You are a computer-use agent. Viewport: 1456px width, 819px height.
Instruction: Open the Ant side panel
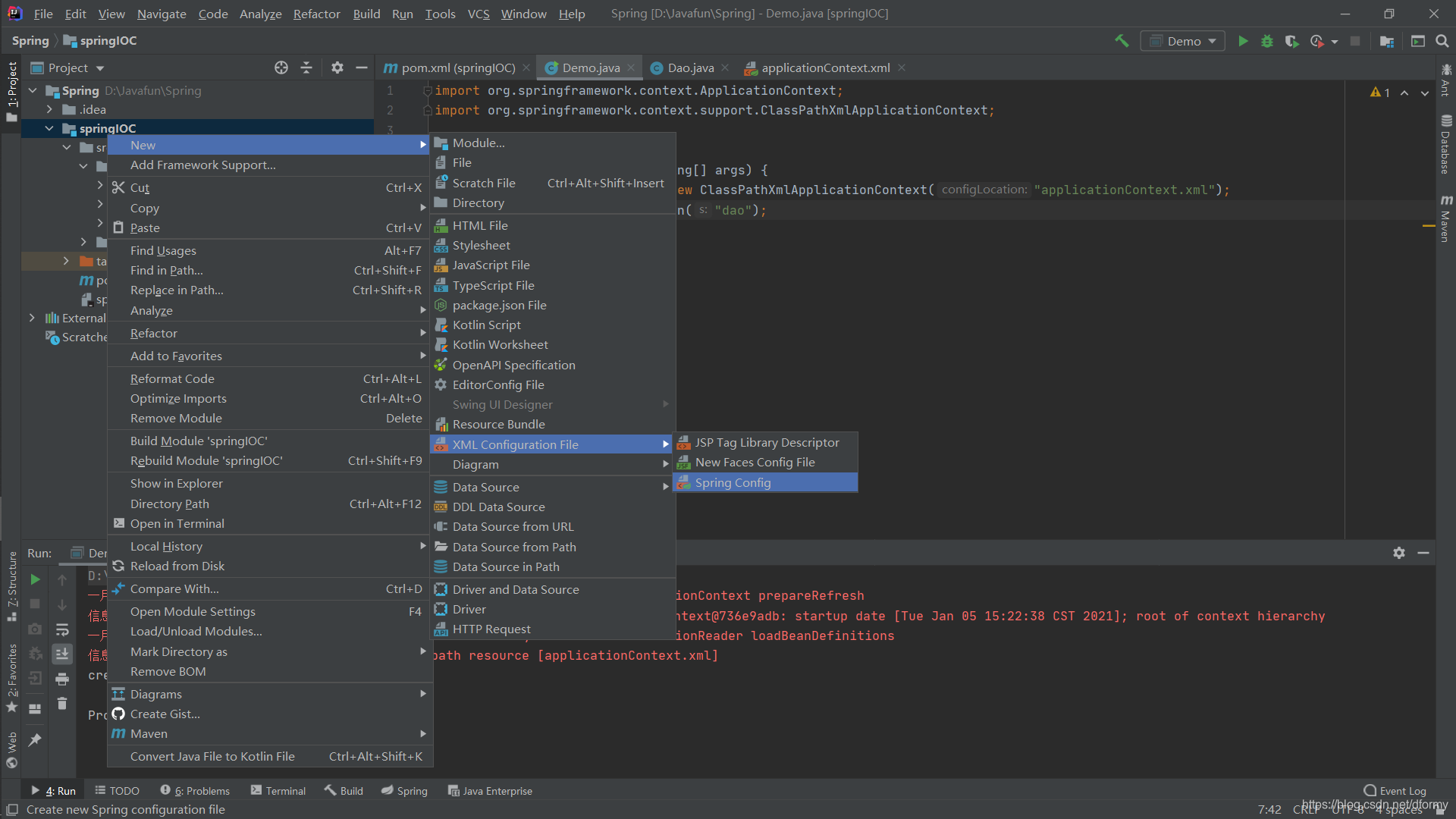tap(1446, 80)
